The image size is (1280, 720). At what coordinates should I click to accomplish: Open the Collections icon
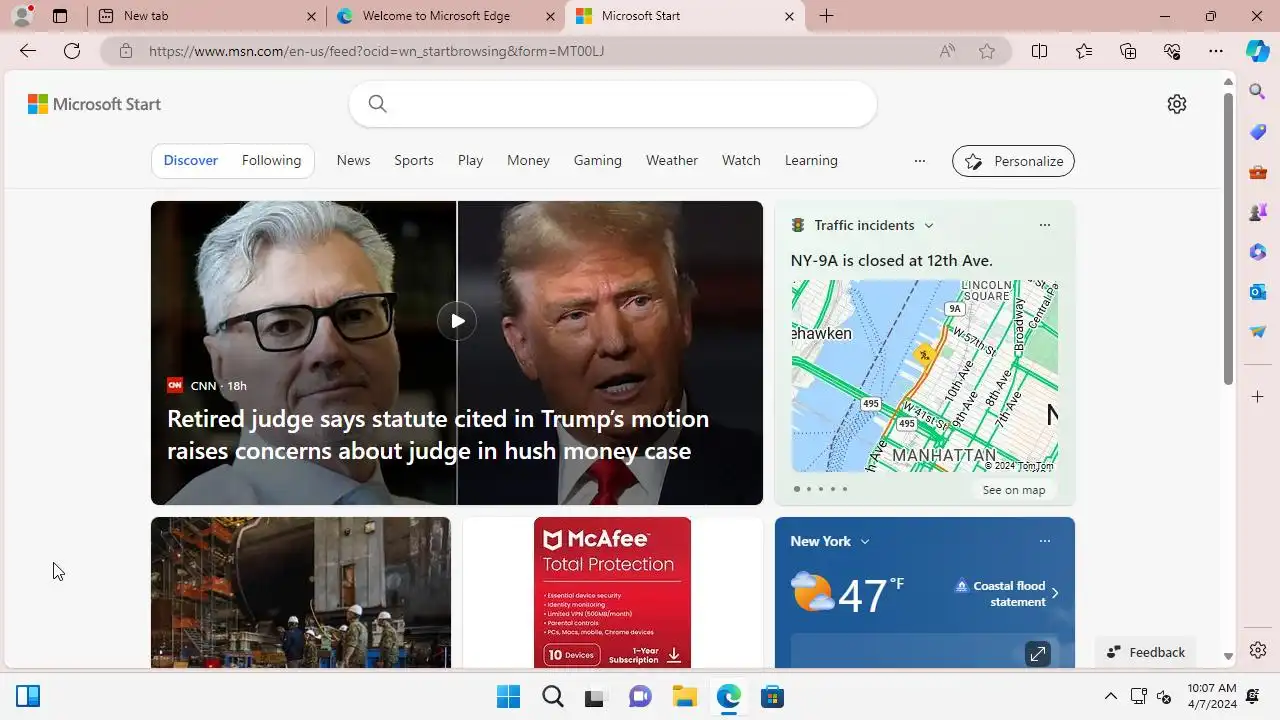(x=1128, y=51)
